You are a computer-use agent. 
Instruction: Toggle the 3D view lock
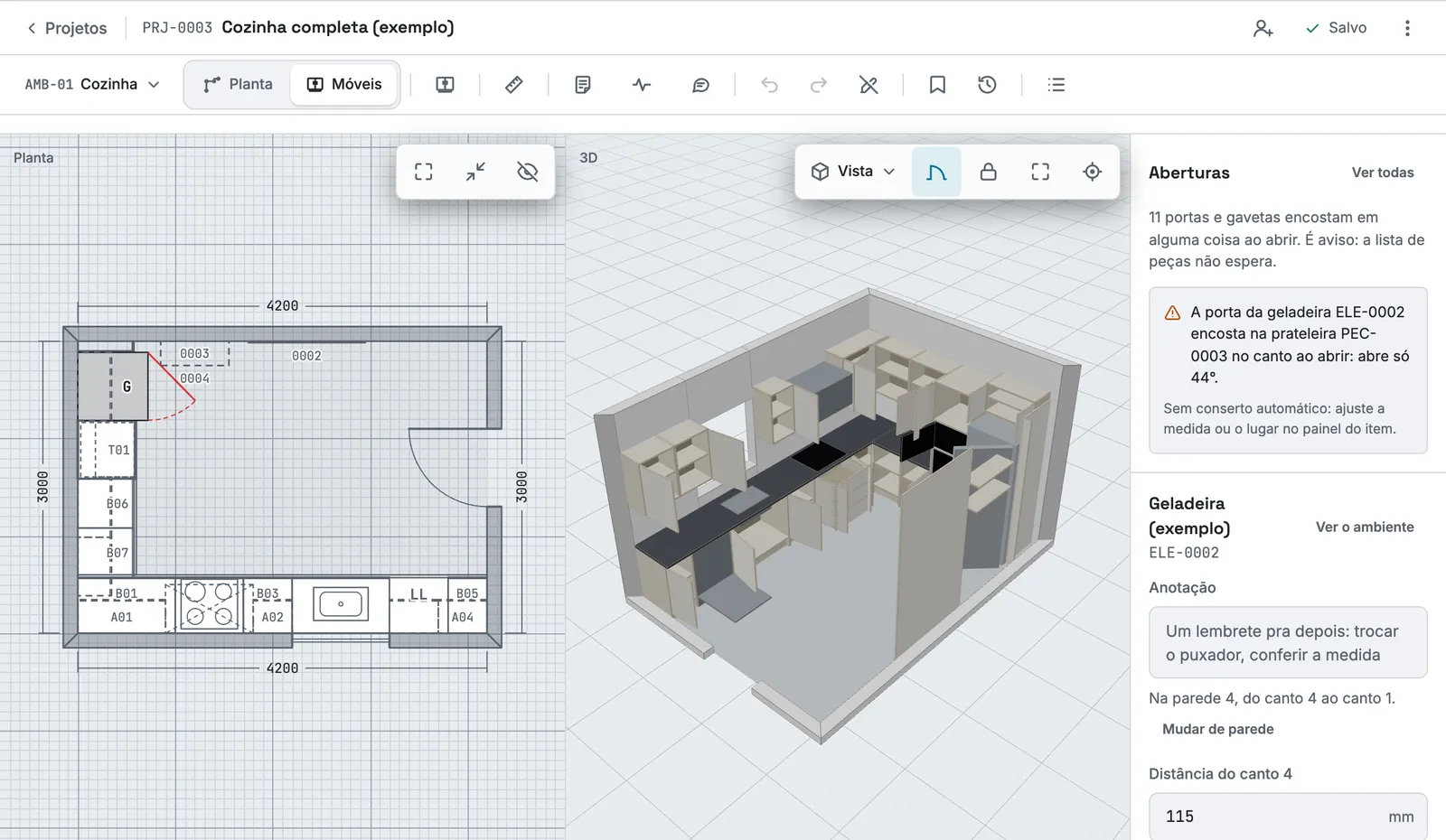click(x=989, y=172)
